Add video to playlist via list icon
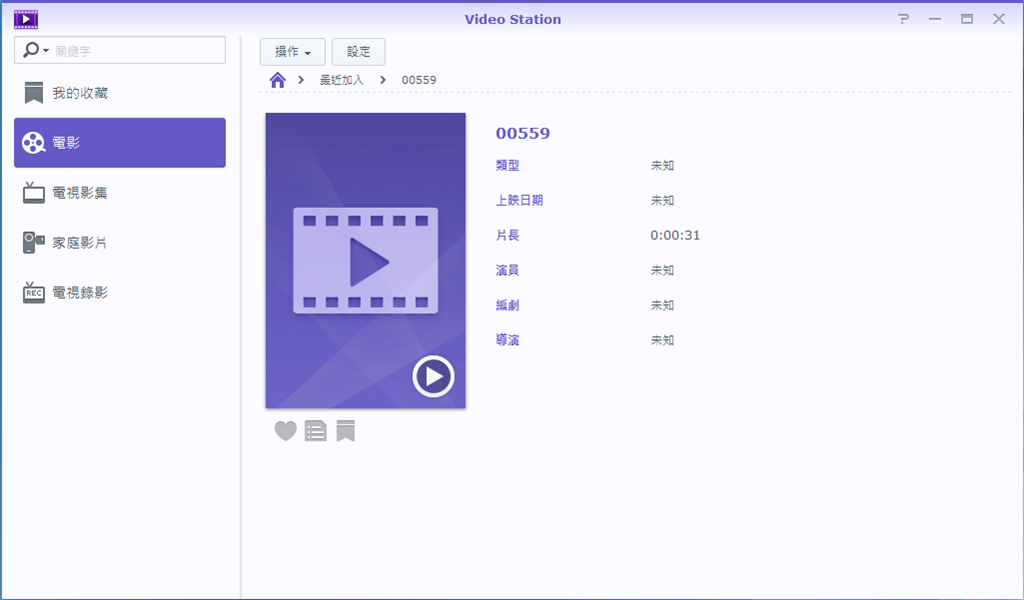Screen dimensions: 1024x600 coord(315,431)
